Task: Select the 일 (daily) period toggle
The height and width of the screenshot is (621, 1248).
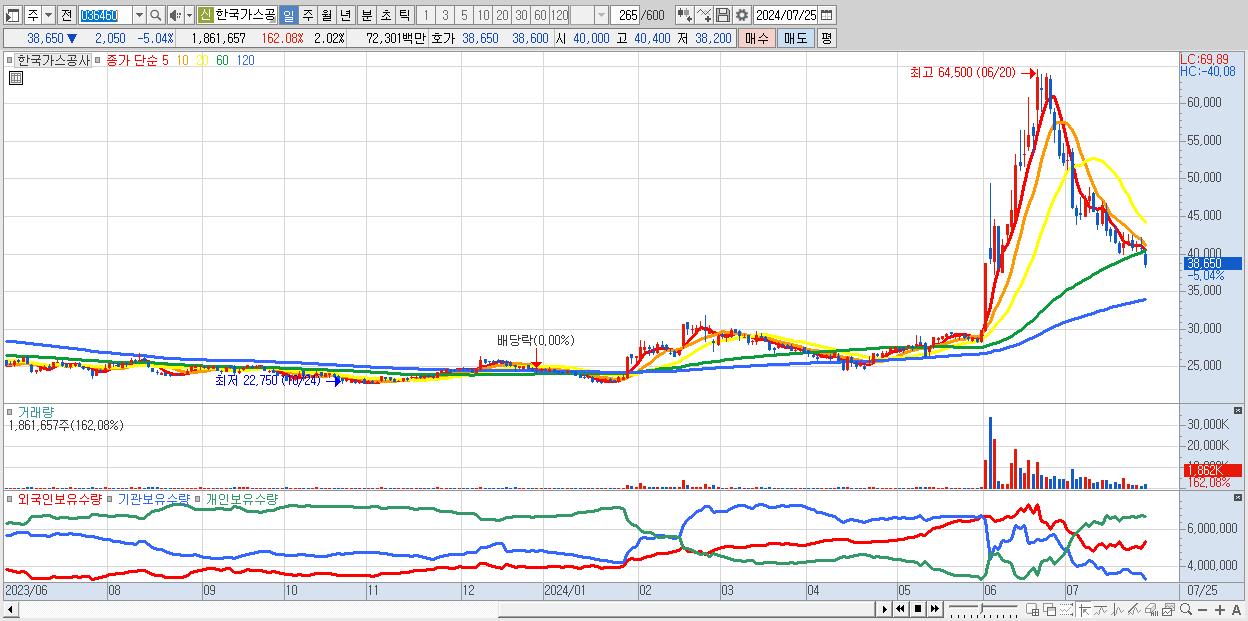Action: 288,15
